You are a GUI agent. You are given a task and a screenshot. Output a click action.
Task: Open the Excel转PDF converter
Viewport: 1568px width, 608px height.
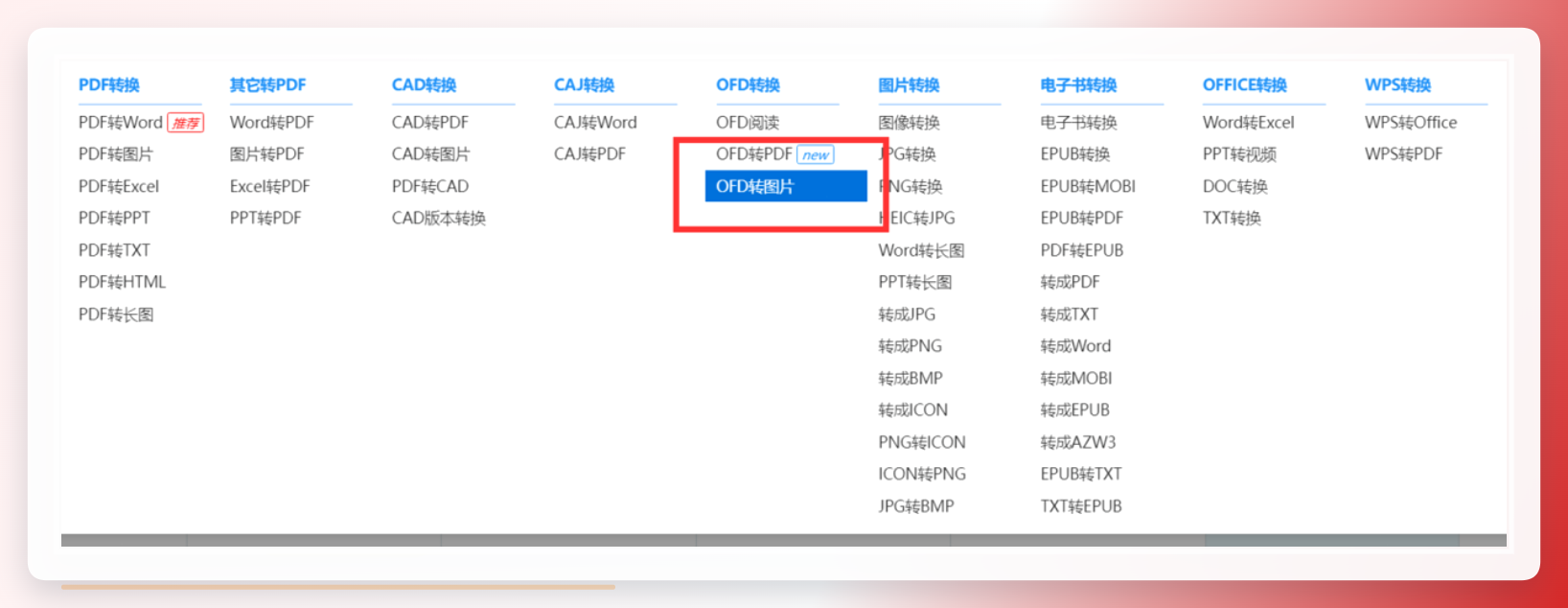pyautogui.click(x=270, y=186)
